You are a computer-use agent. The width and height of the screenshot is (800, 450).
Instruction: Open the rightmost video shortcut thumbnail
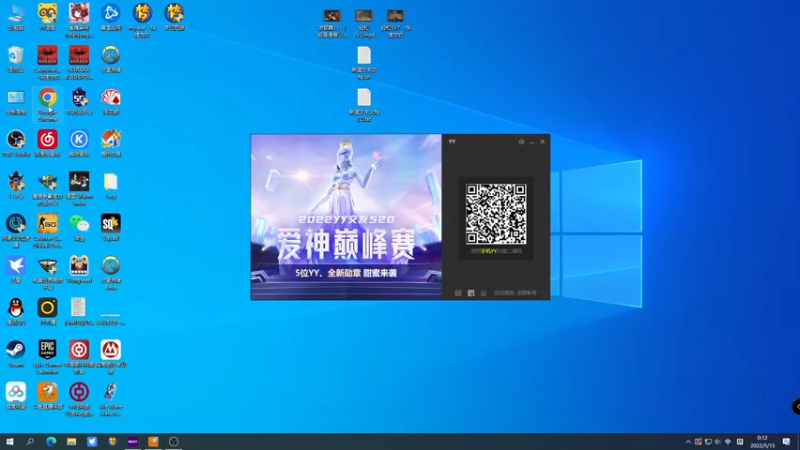pyautogui.click(x=395, y=23)
